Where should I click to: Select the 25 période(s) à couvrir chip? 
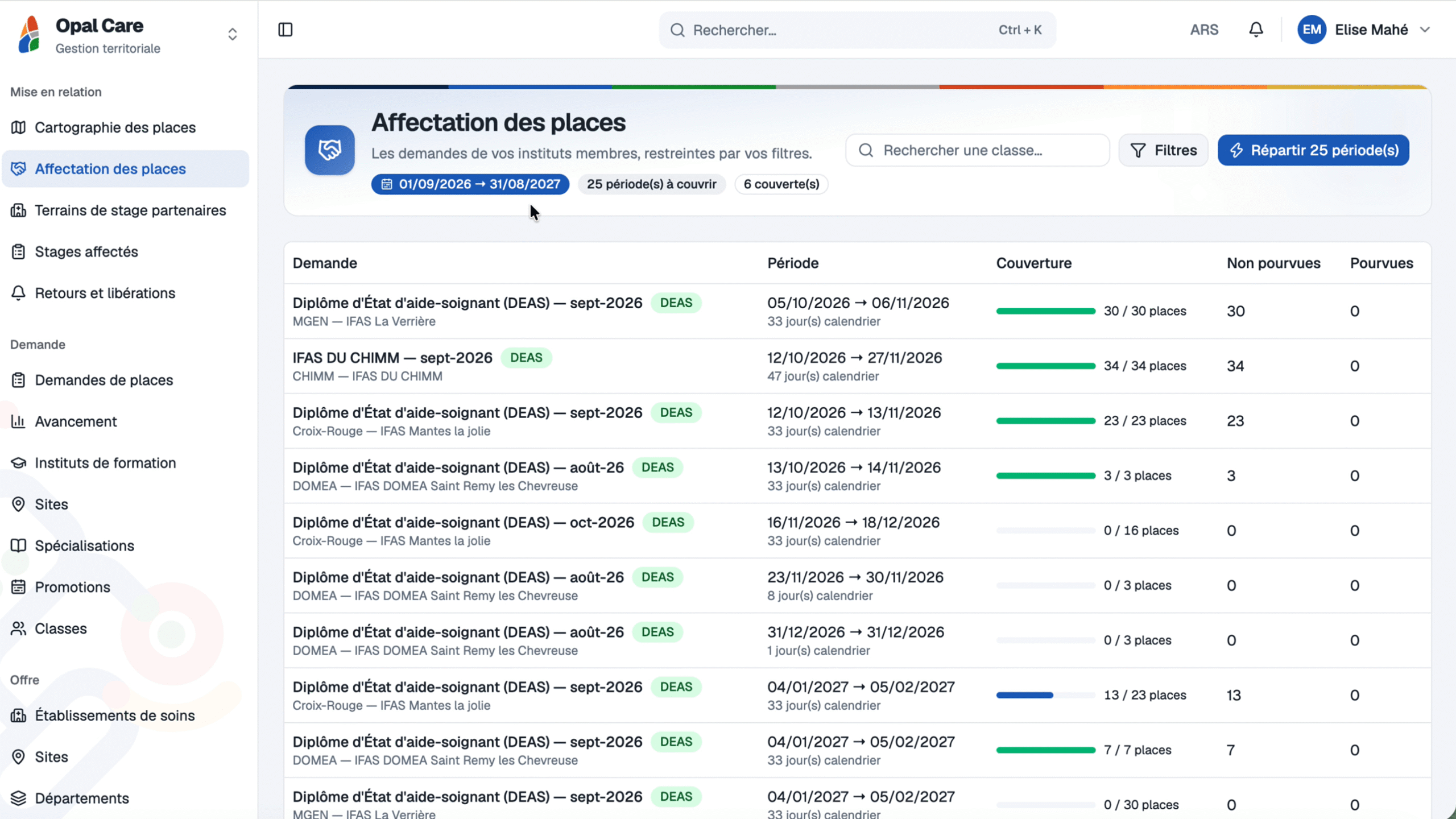652,184
